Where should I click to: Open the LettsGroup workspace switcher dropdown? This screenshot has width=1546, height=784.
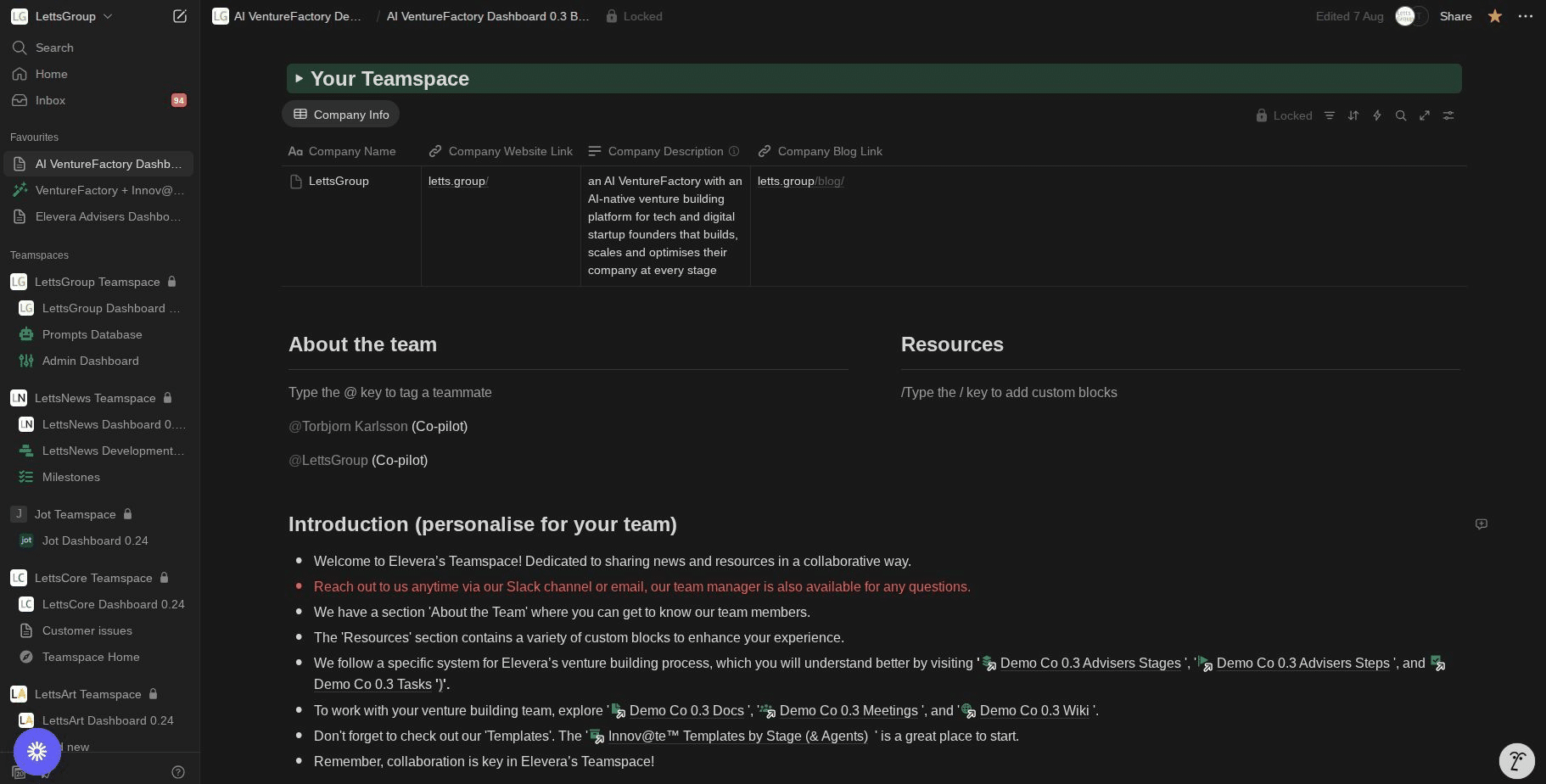(x=62, y=16)
